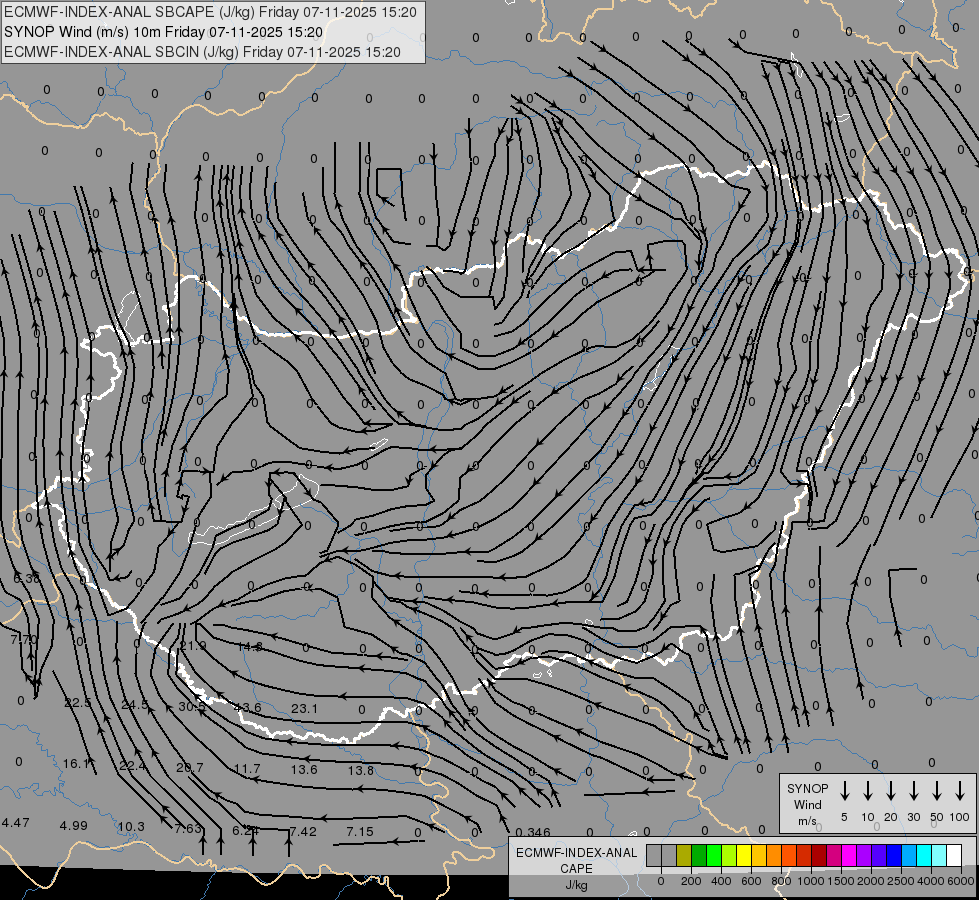Click the 21.9 CAPE value on map
This screenshot has width=979, height=900.
click(x=193, y=645)
